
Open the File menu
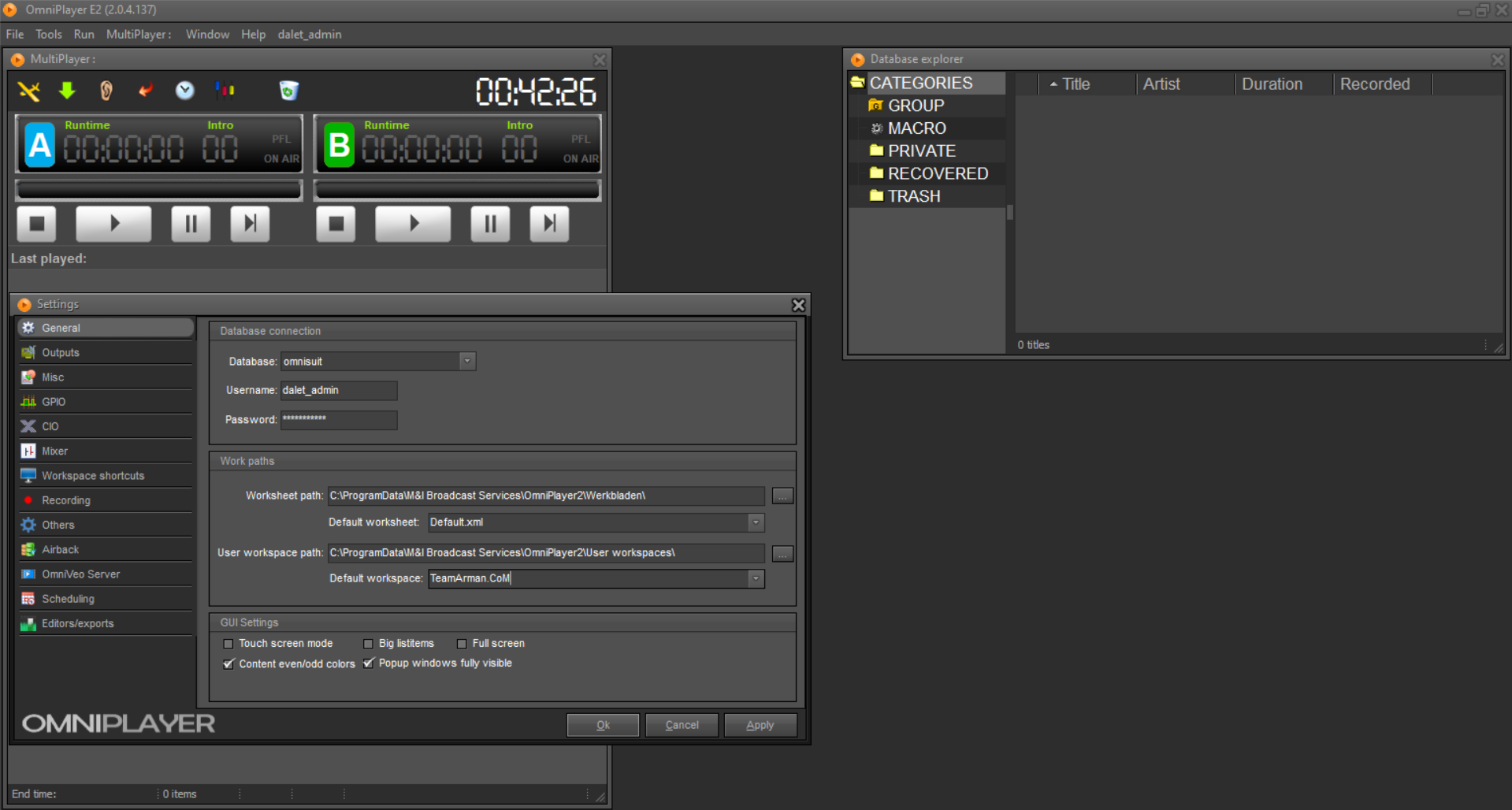pos(15,35)
